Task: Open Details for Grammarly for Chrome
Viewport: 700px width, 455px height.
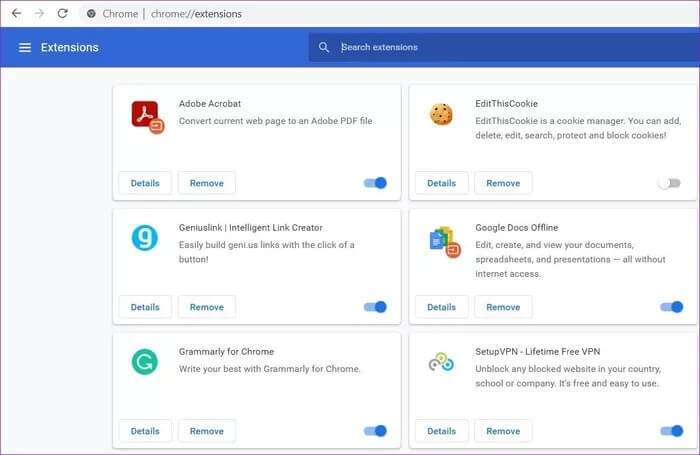Action: (145, 431)
